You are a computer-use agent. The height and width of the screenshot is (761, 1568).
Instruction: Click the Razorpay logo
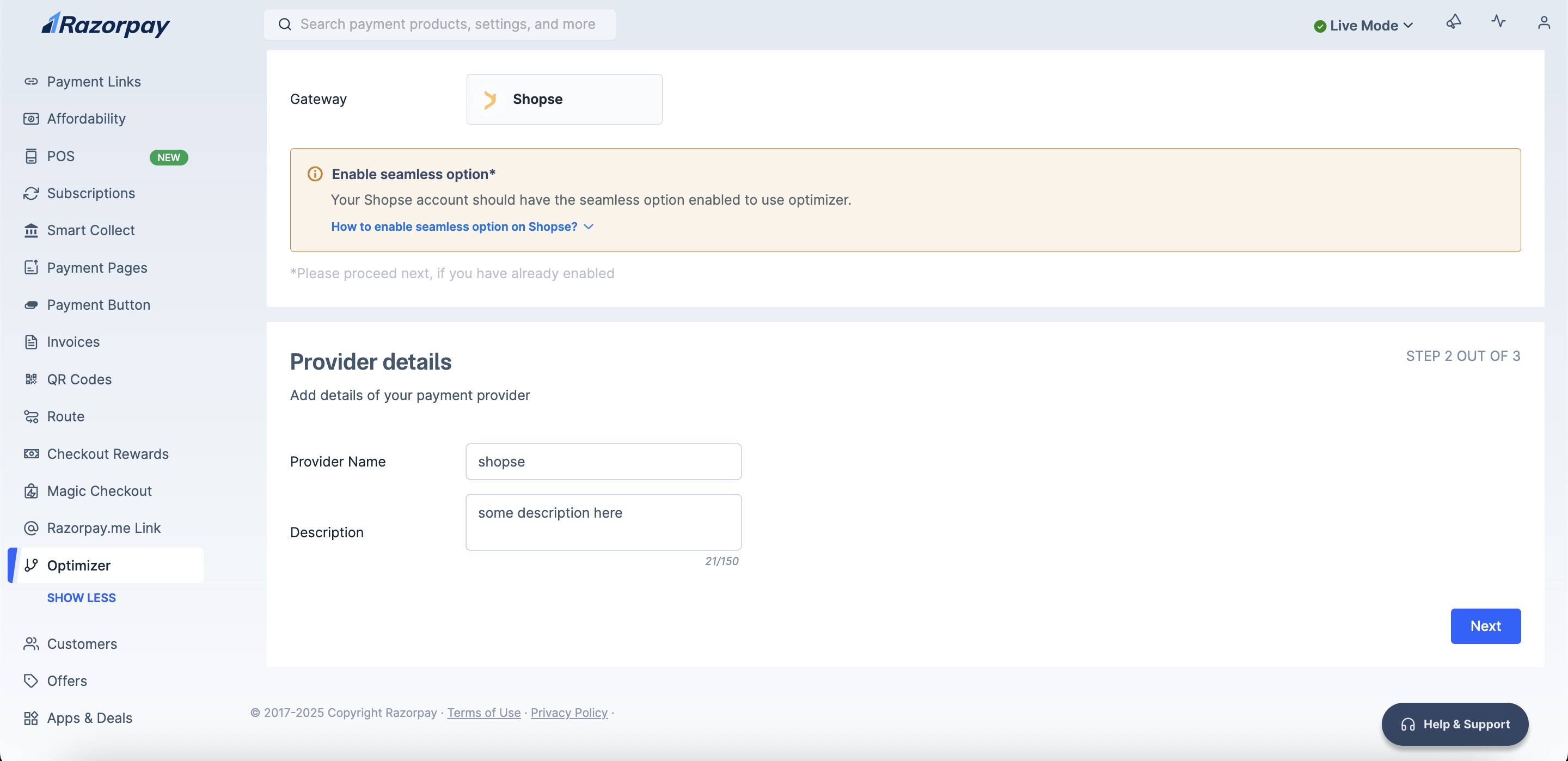pos(105,24)
